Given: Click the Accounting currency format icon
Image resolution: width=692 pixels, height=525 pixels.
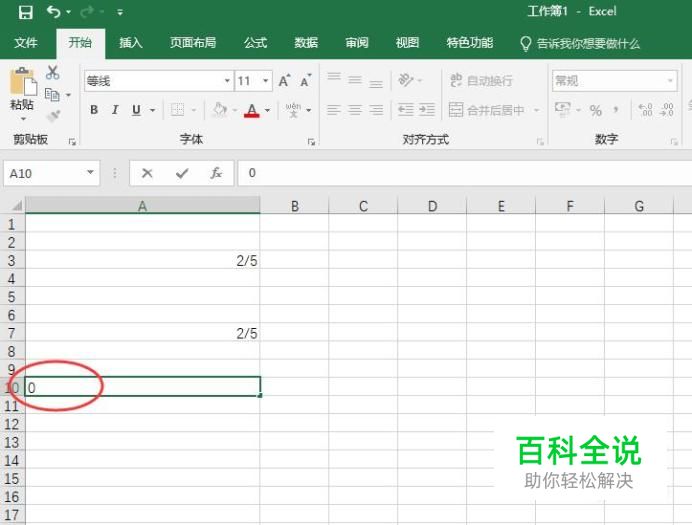Looking at the screenshot, I should [563, 109].
